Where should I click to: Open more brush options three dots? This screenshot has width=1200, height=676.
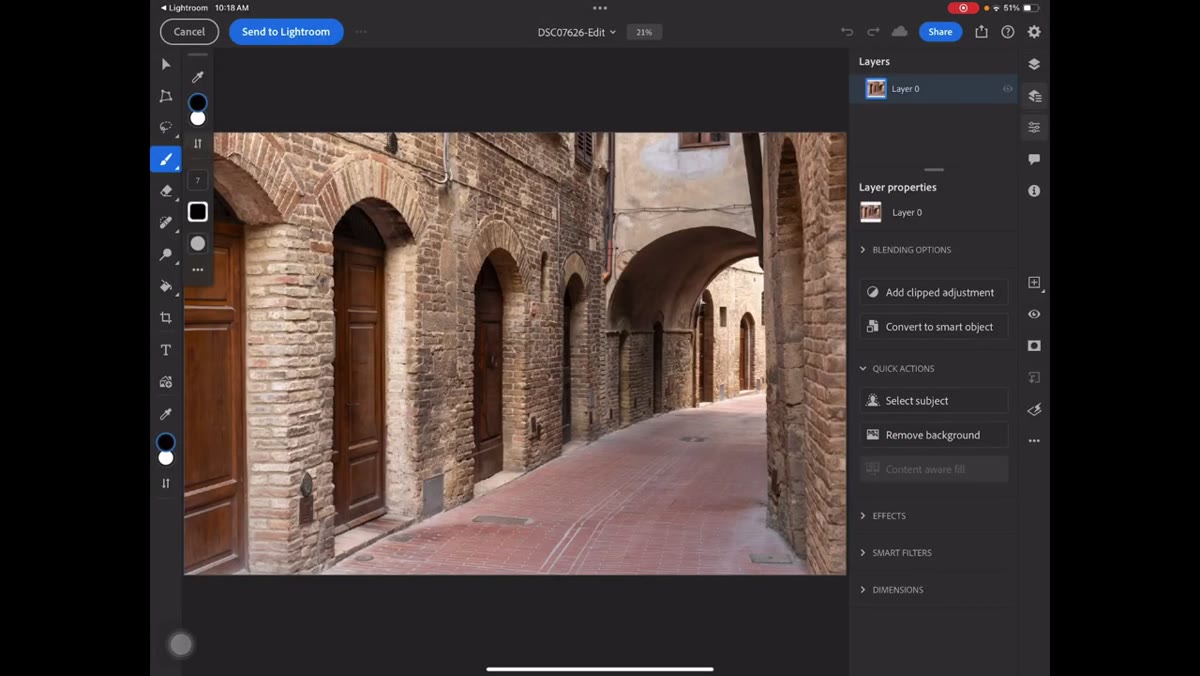pos(198,270)
